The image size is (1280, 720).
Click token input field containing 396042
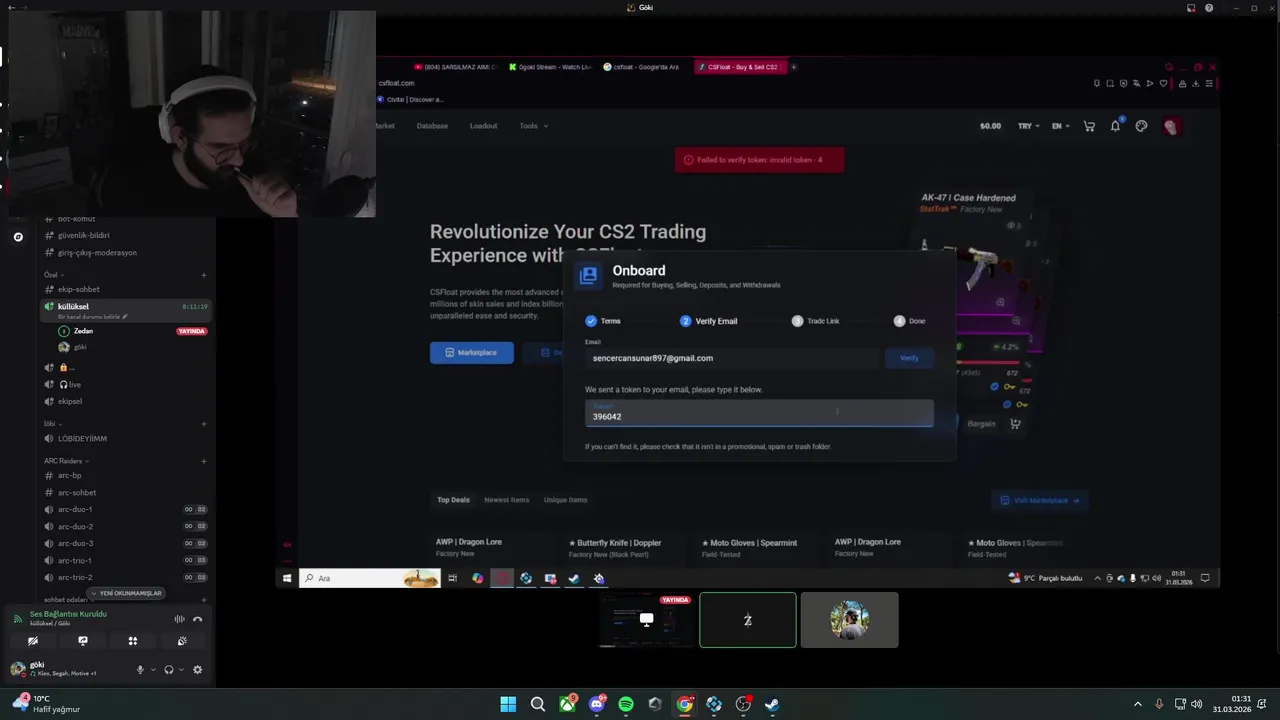[x=759, y=414]
